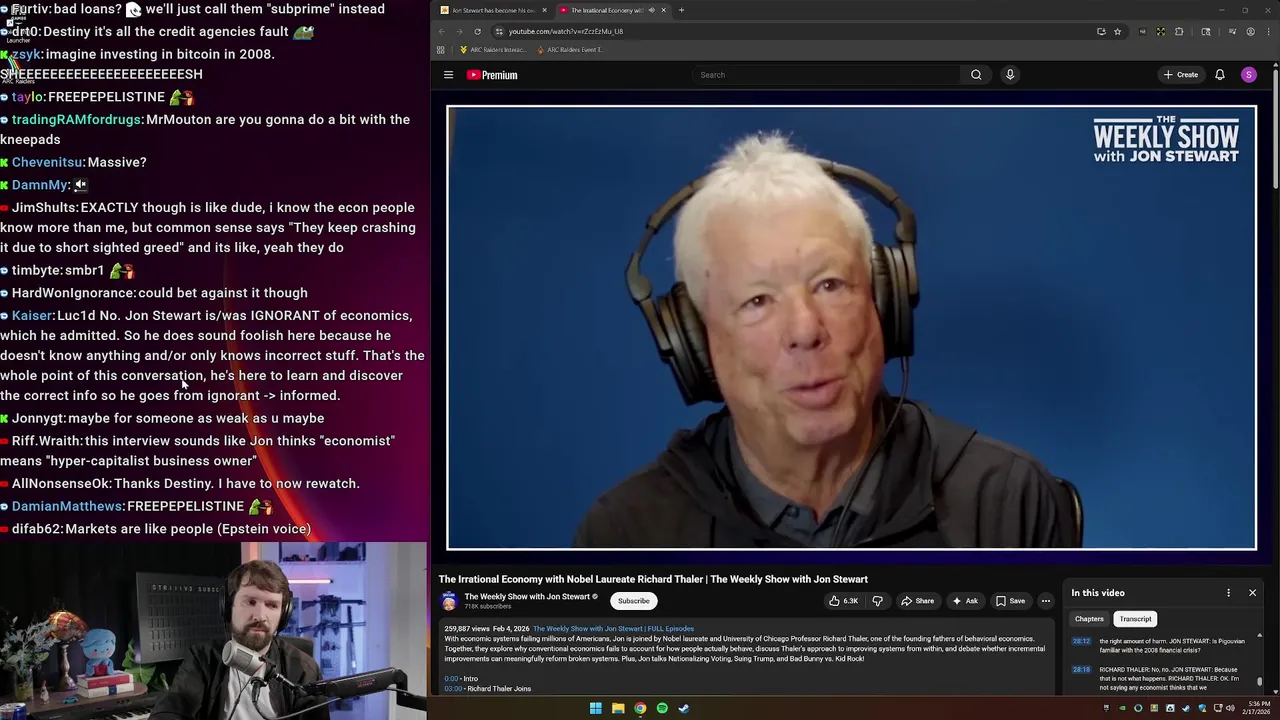The width and height of the screenshot is (1280, 720).
Task: Click chat username DamianMatthews
Action: click(67, 506)
